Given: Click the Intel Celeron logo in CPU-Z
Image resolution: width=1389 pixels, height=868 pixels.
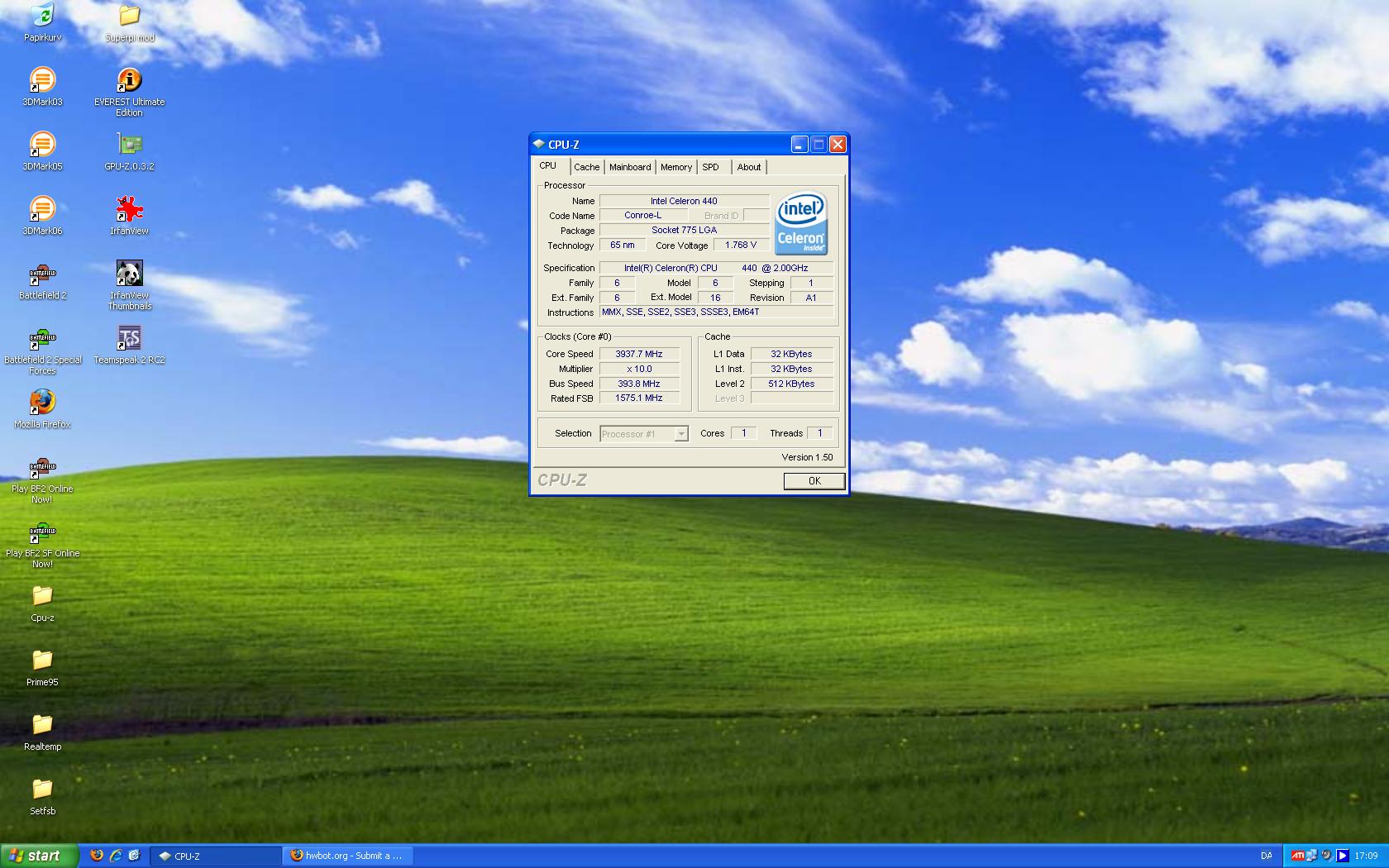Looking at the screenshot, I should (x=801, y=223).
